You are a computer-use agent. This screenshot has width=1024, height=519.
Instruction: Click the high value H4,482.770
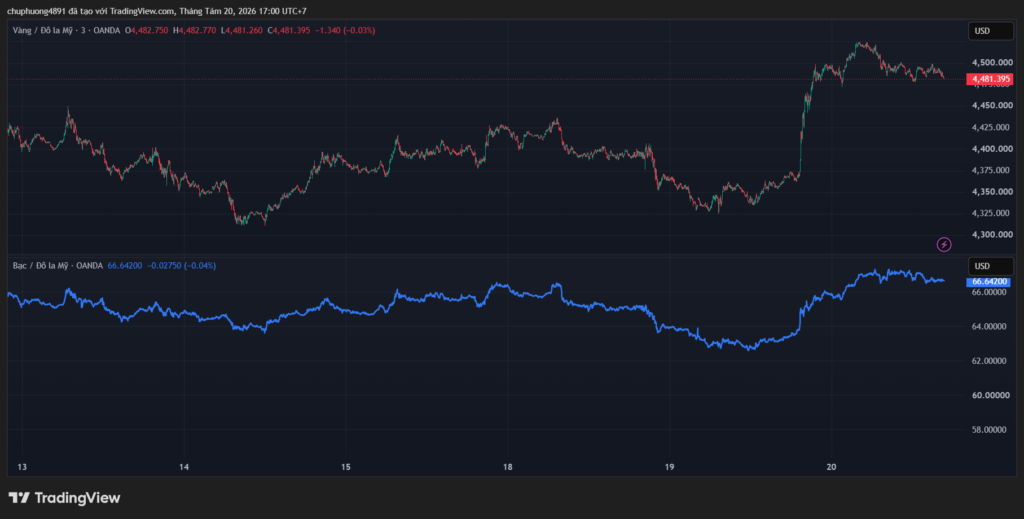[195, 31]
